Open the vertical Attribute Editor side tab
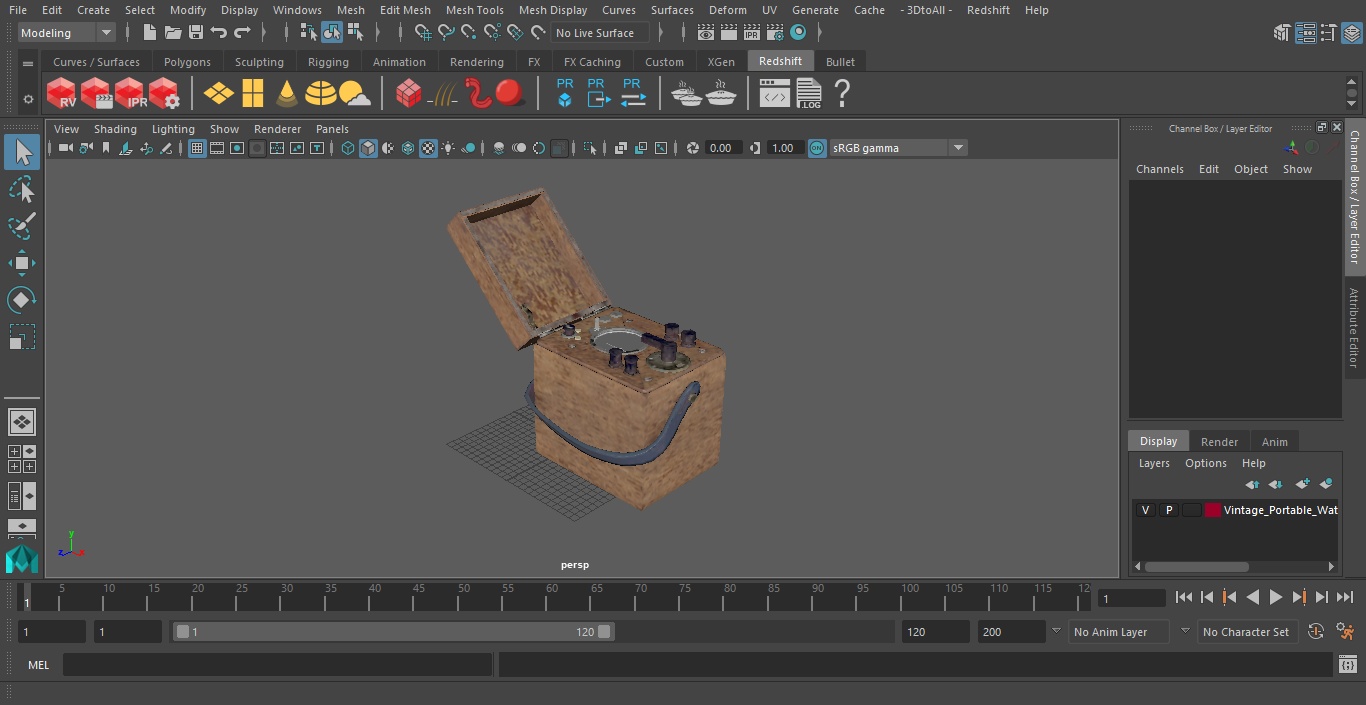This screenshot has height=705, width=1366. [x=1354, y=327]
